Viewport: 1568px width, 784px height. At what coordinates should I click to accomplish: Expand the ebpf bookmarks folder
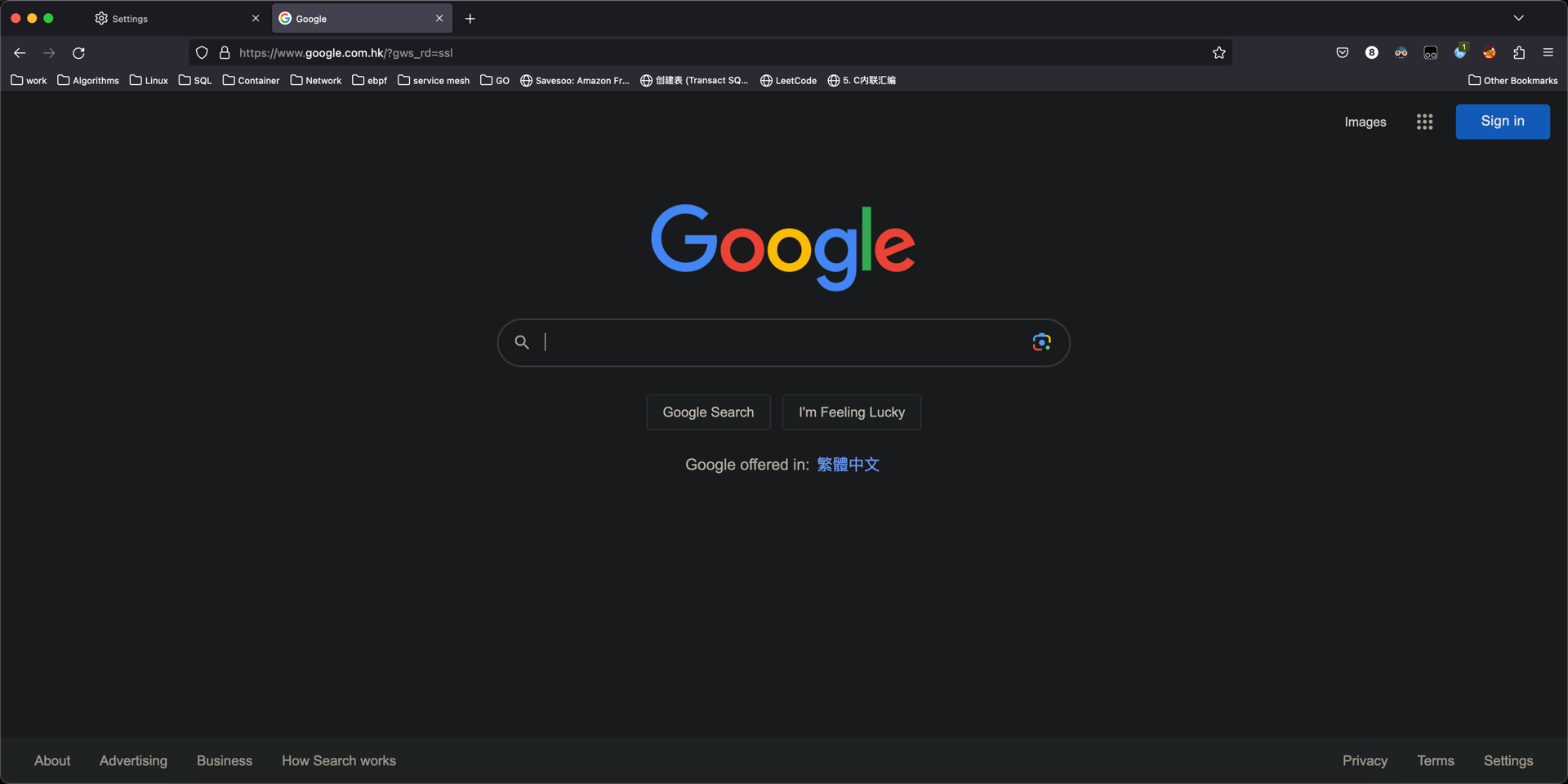pyautogui.click(x=370, y=80)
